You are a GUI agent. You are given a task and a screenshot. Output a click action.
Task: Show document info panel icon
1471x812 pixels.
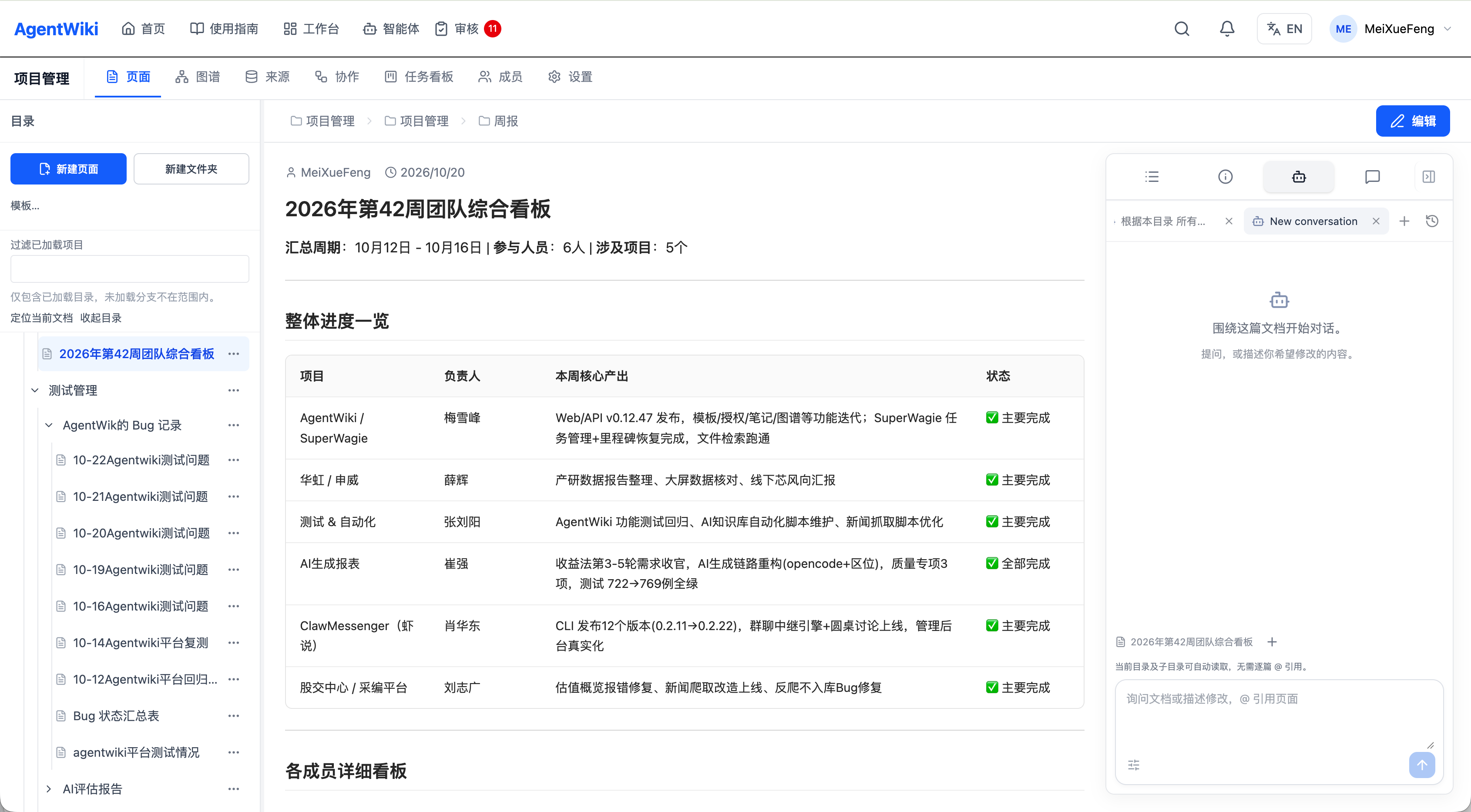pos(1226,177)
